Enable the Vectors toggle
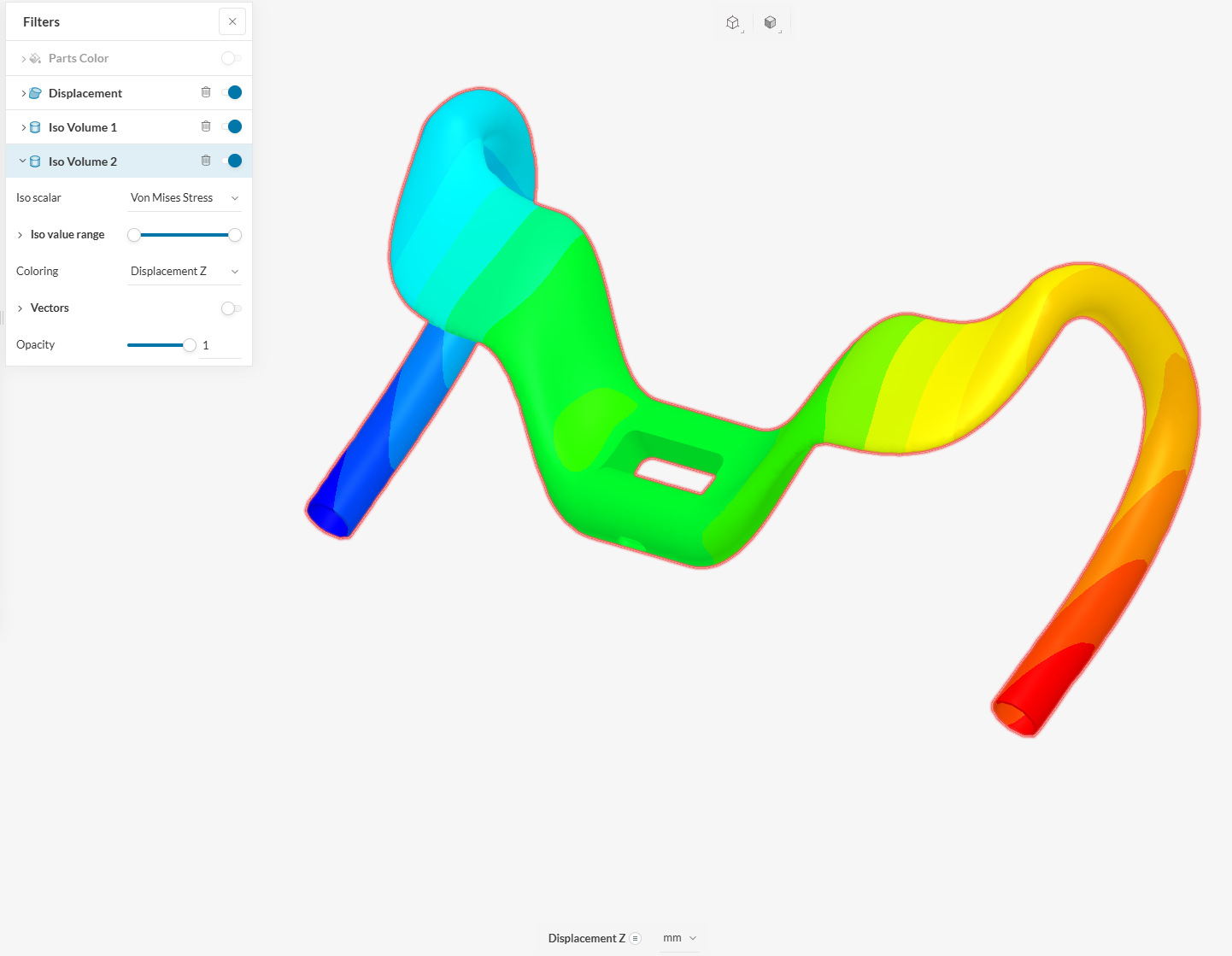This screenshot has height=956, width=1232. click(x=231, y=308)
